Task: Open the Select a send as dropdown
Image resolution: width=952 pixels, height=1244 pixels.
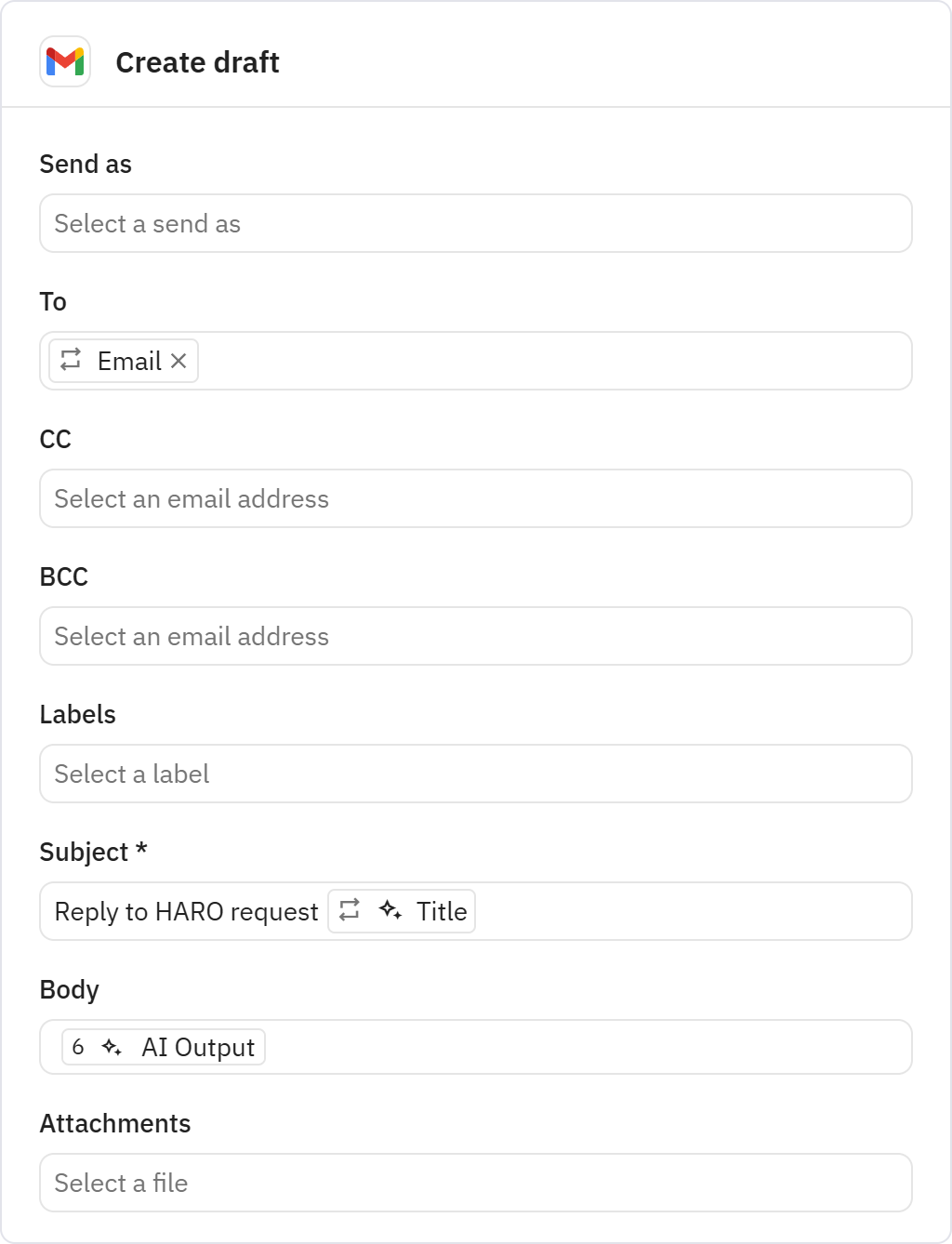Action: click(x=476, y=223)
